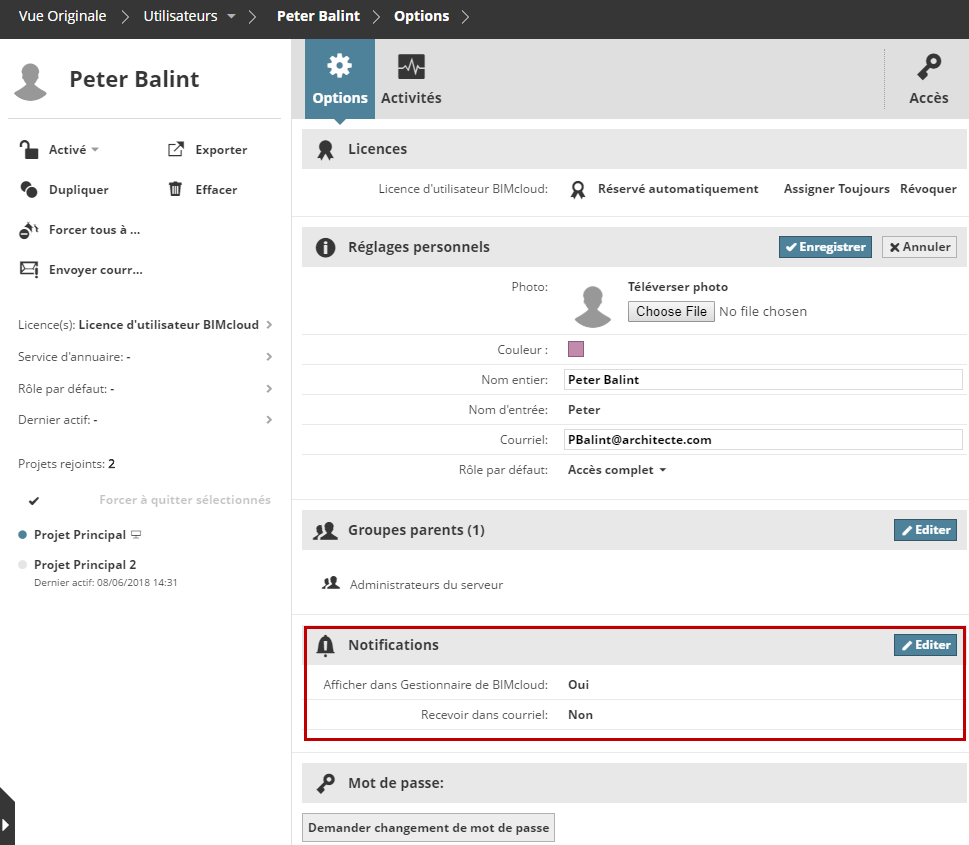The image size is (969, 845).
Task: Click the Dupliquer icon
Action: [x=29, y=190]
